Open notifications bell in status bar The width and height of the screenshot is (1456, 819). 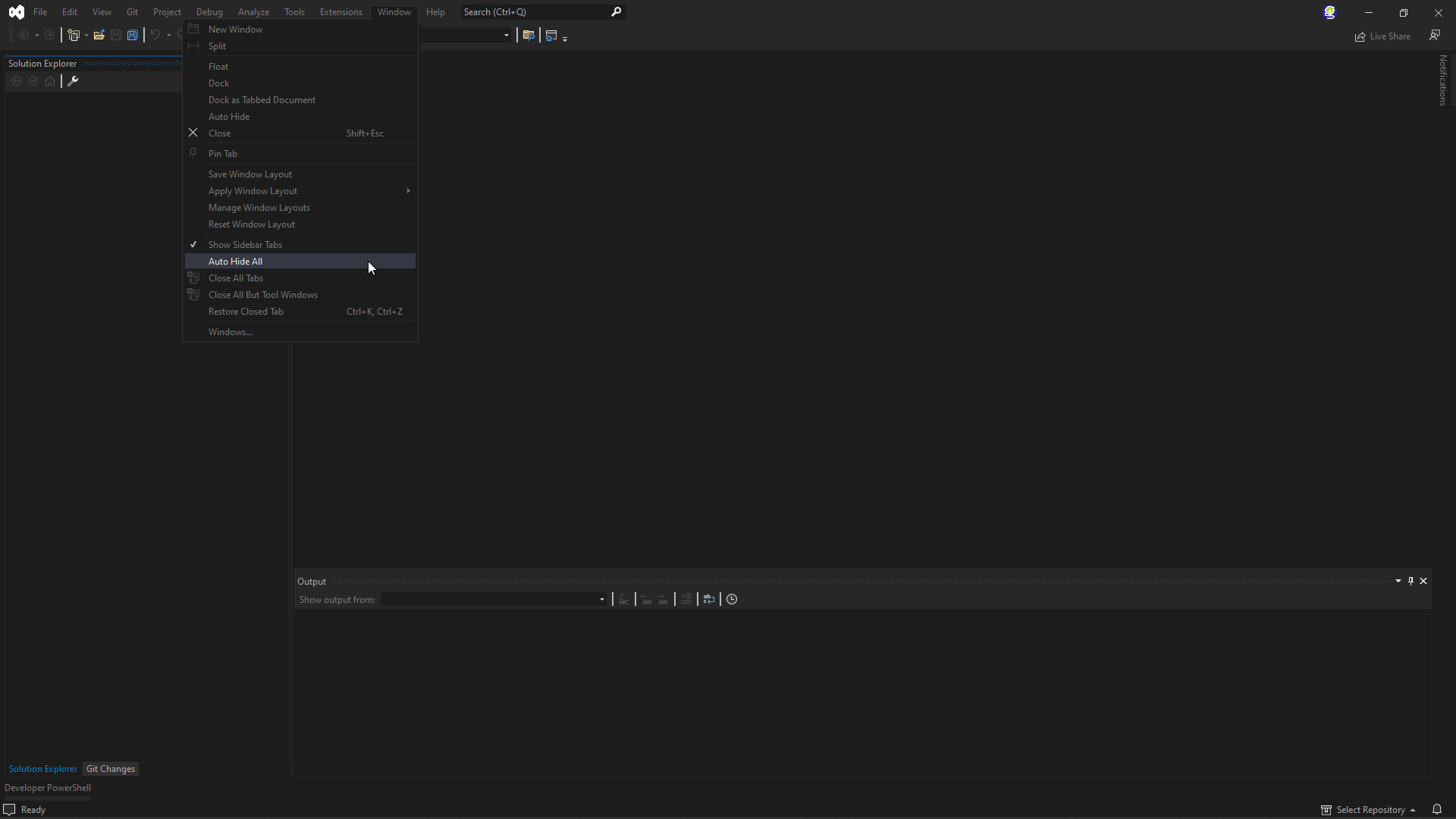1436,809
